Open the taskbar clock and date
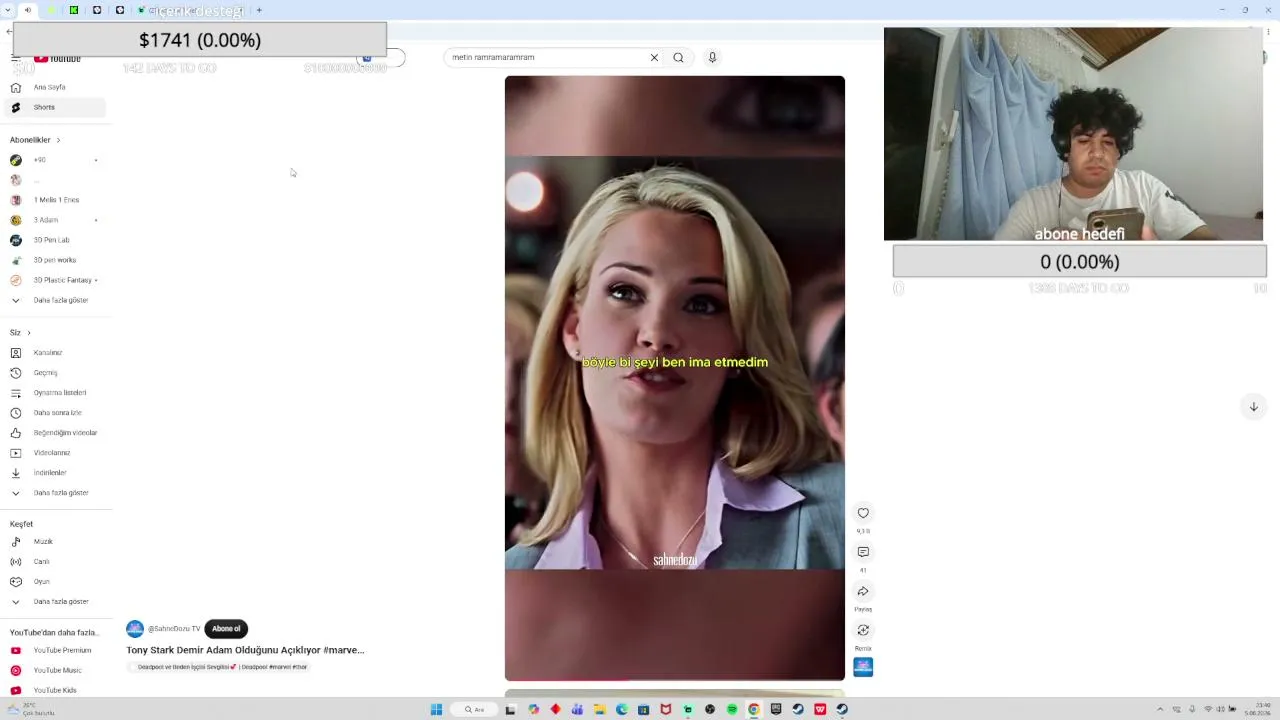Viewport: 1280px width, 720px height. point(1257,710)
